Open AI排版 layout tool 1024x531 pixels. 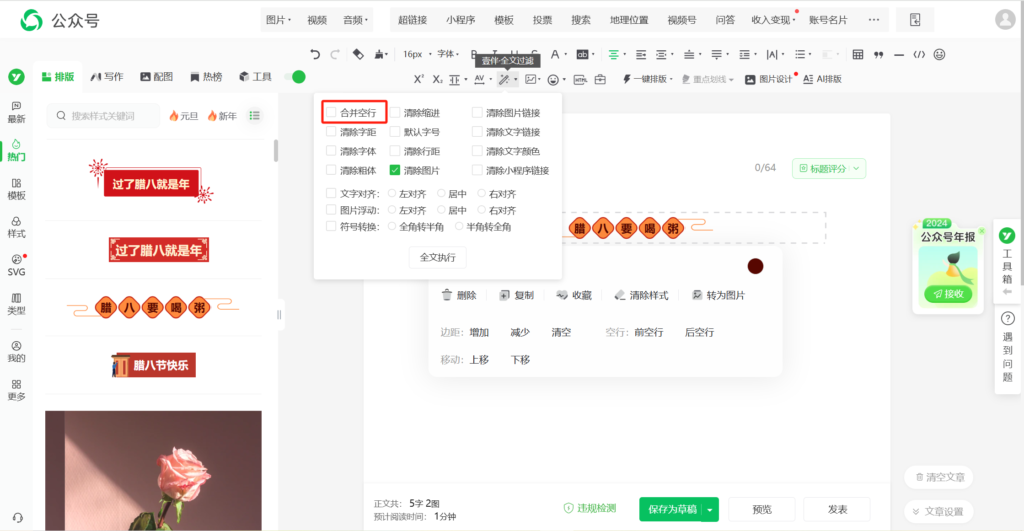coord(822,79)
